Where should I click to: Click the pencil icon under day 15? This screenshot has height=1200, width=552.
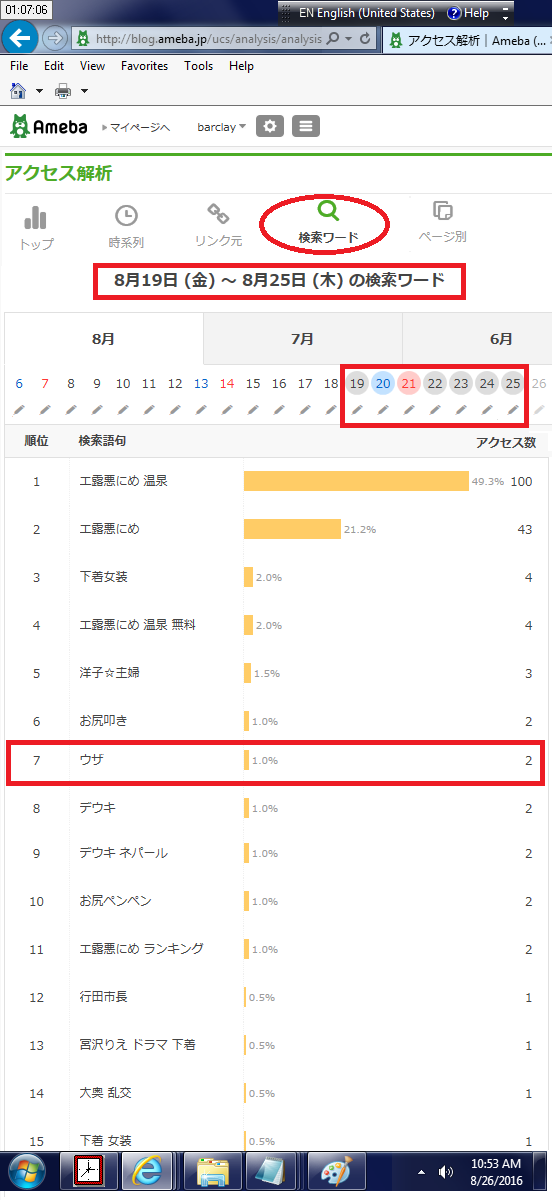click(x=253, y=410)
